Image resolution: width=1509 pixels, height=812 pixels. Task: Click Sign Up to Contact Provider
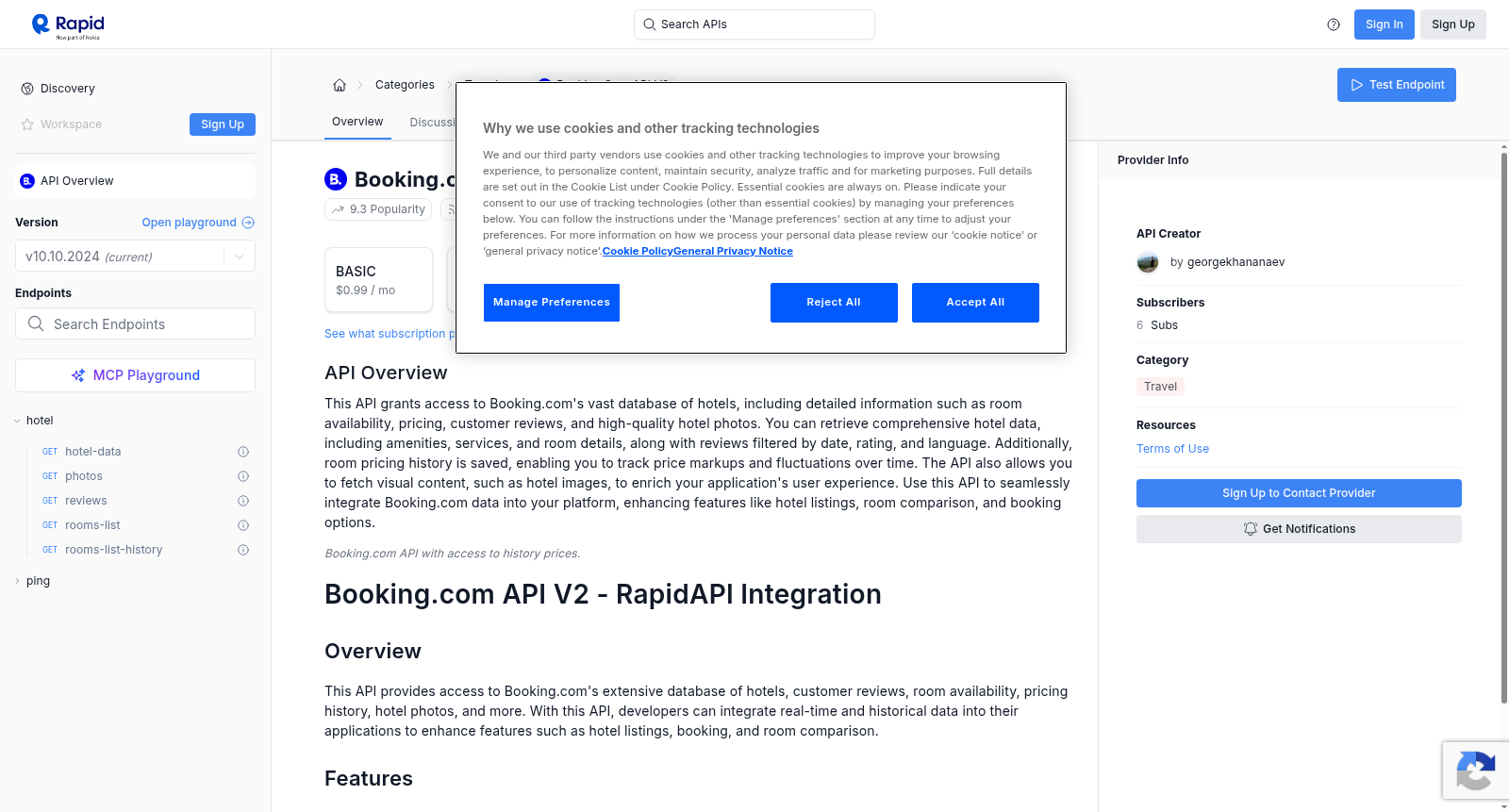pyautogui.click(x=1299, y=493)
